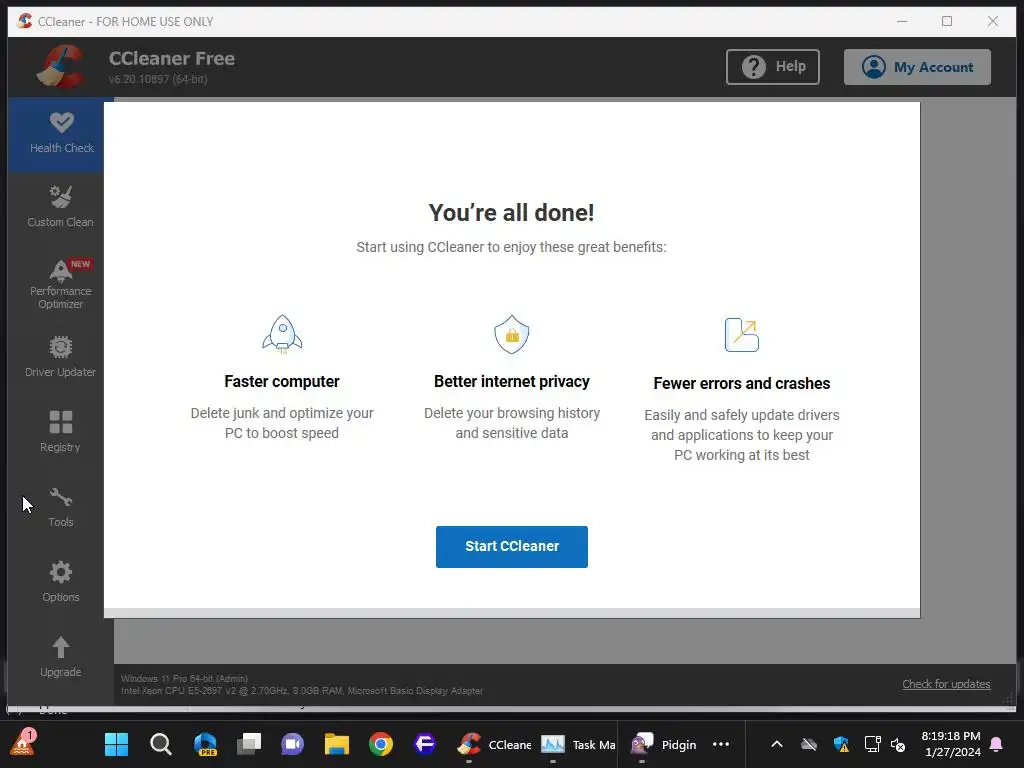Open the clock and date flyout
Screen dimensions: 1024x768
coord(952,744)
